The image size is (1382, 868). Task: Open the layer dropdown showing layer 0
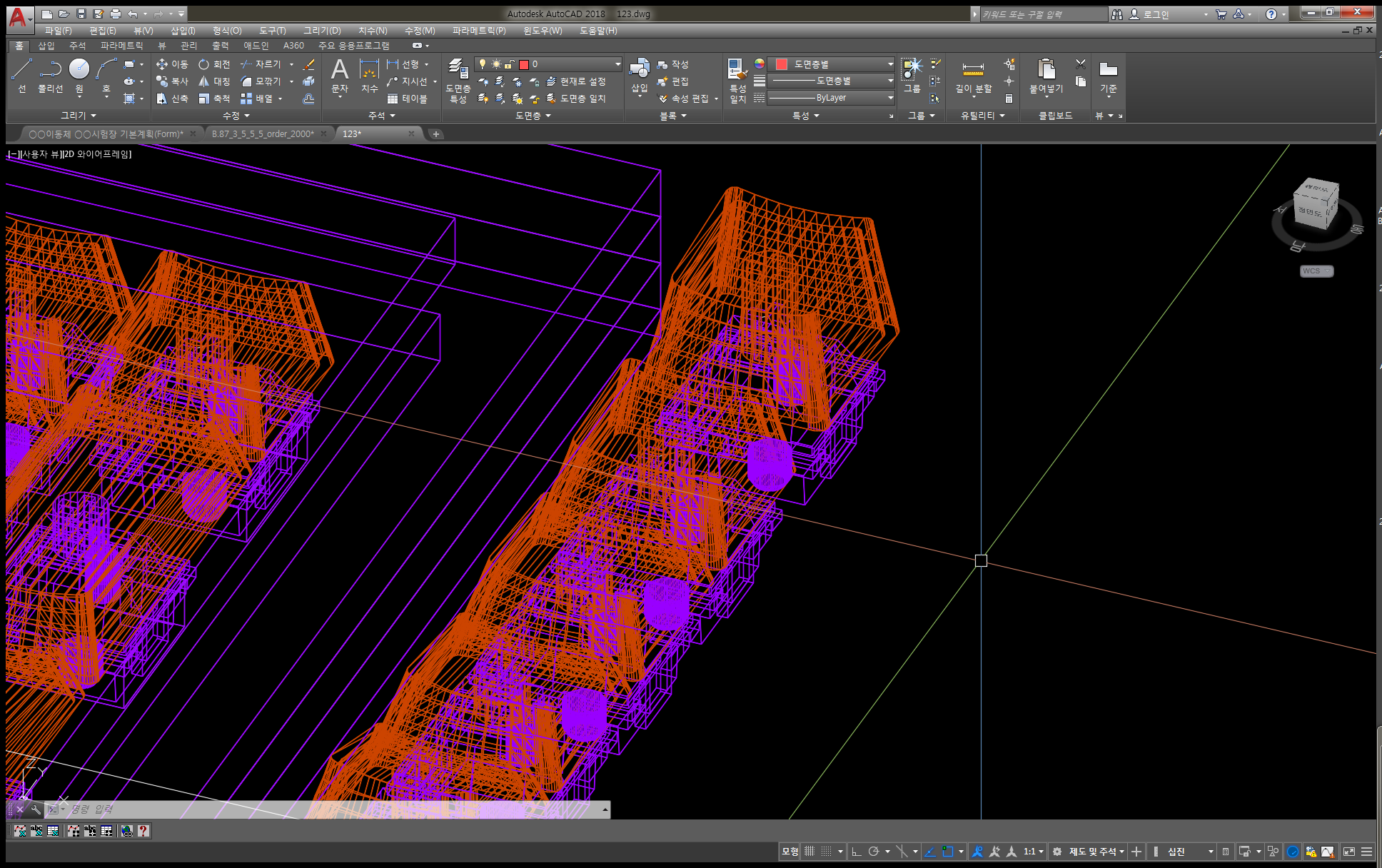(x=548, y=64)
